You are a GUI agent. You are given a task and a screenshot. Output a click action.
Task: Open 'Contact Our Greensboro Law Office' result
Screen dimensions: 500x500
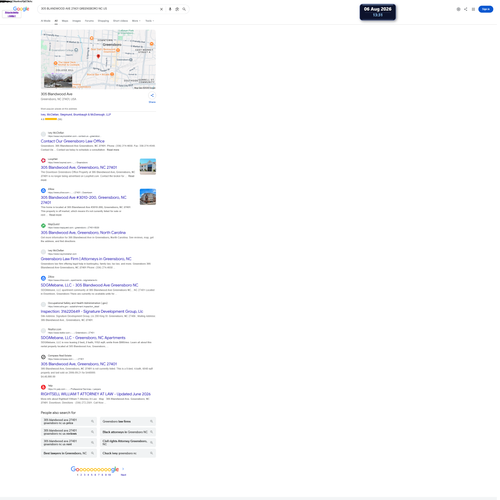(73, 141)
